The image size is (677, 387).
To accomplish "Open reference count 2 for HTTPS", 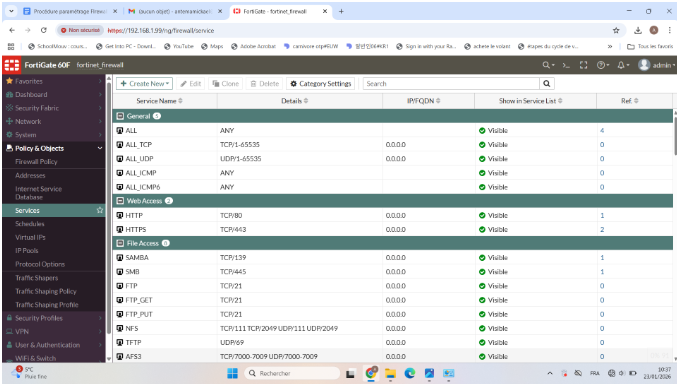I will tap(602, 229).
